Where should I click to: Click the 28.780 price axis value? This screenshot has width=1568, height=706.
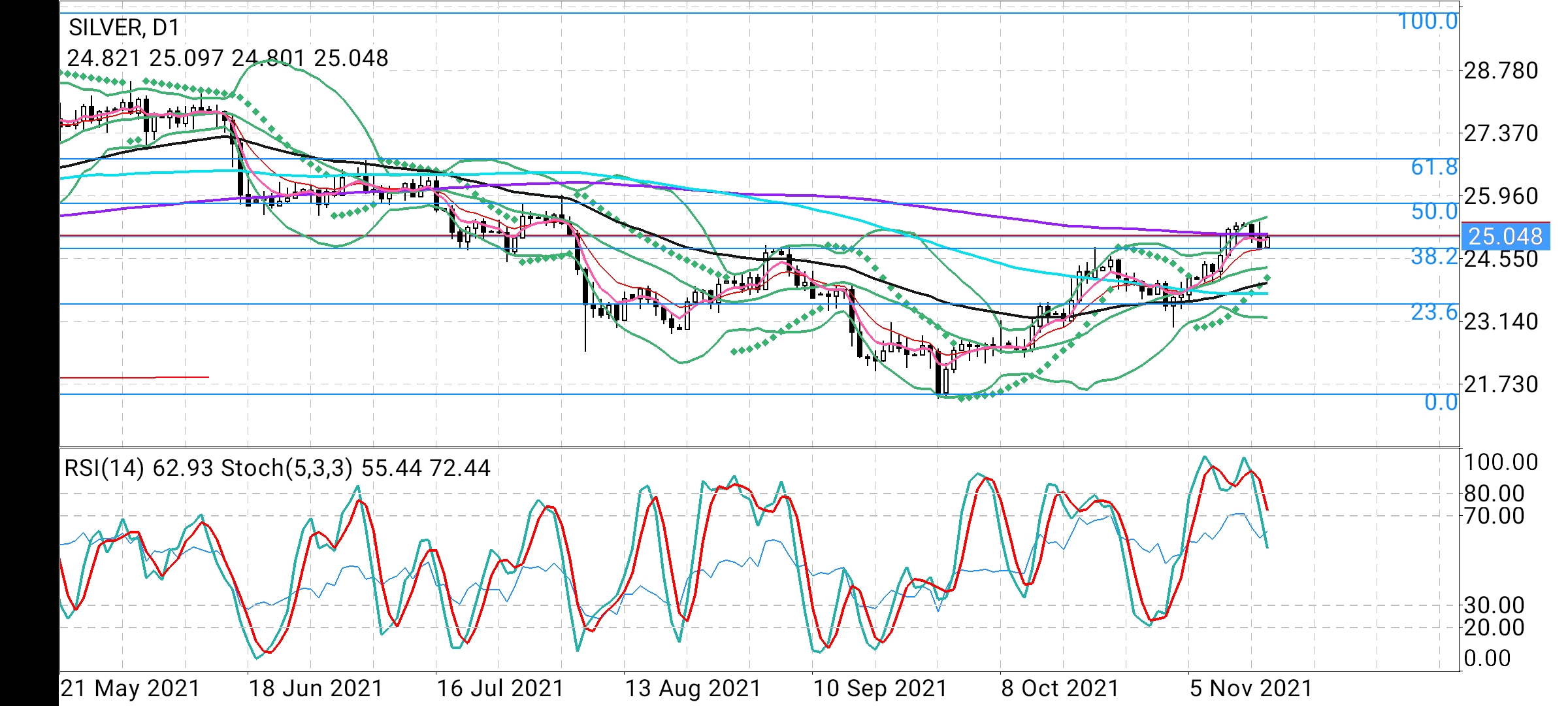point(1501,71)
